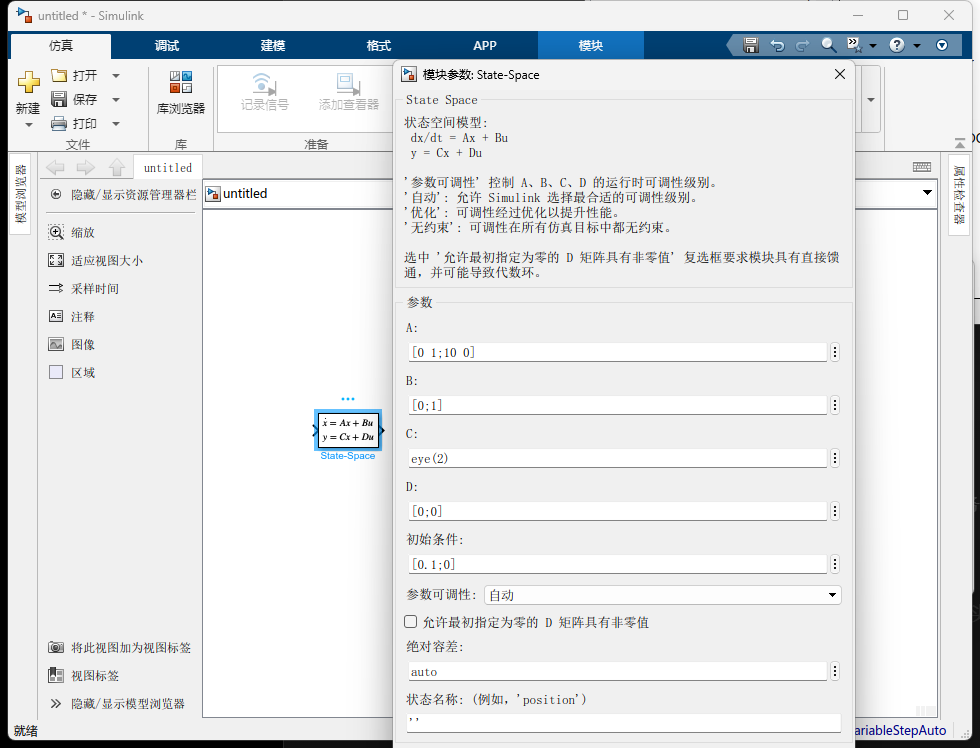Open the model path dropdown arrow at right
Screen dimensions: 980x748
tap(928, 192)
